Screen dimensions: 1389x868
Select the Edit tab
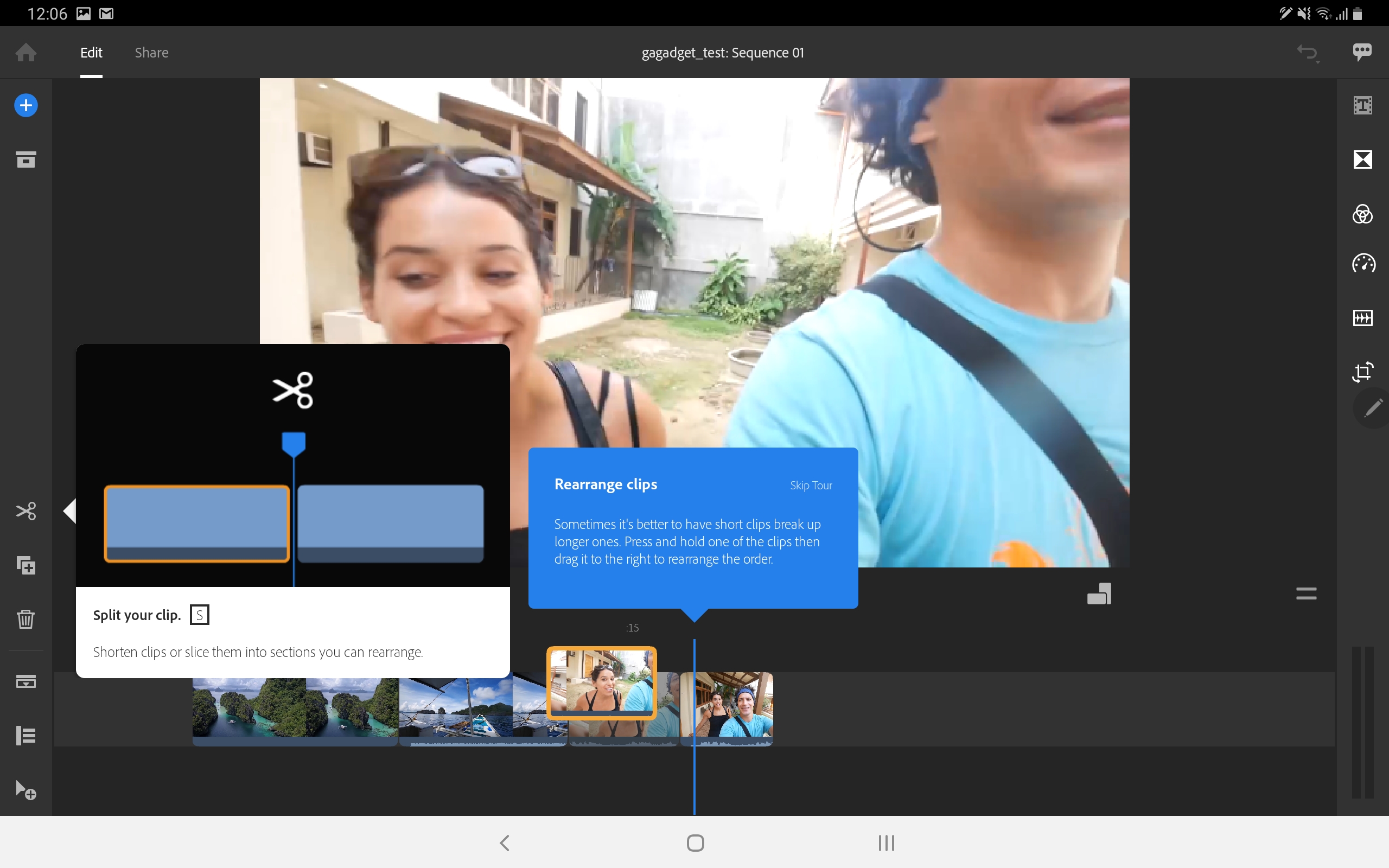(x=91, y=52)
